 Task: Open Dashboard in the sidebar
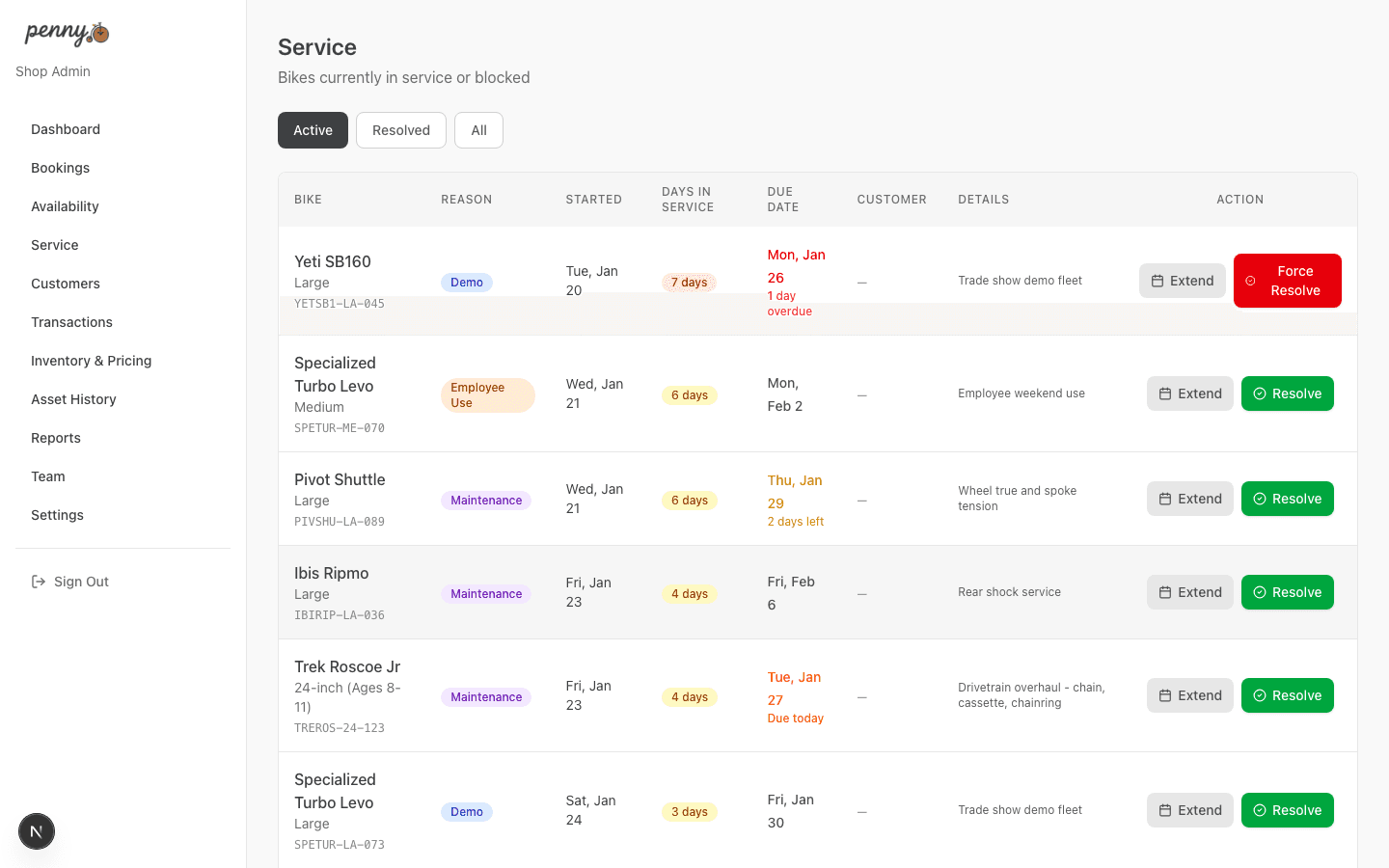[x=66, y=129]
